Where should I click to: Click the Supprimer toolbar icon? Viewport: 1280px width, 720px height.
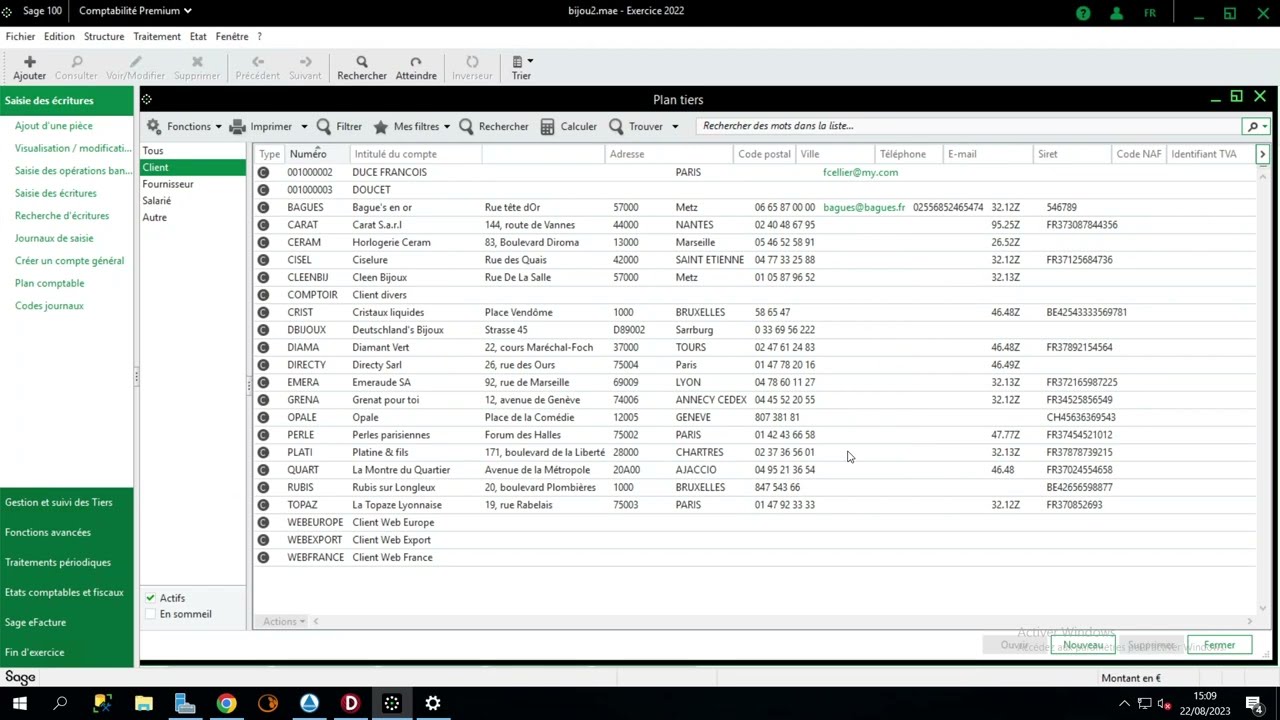click(197, 62)
